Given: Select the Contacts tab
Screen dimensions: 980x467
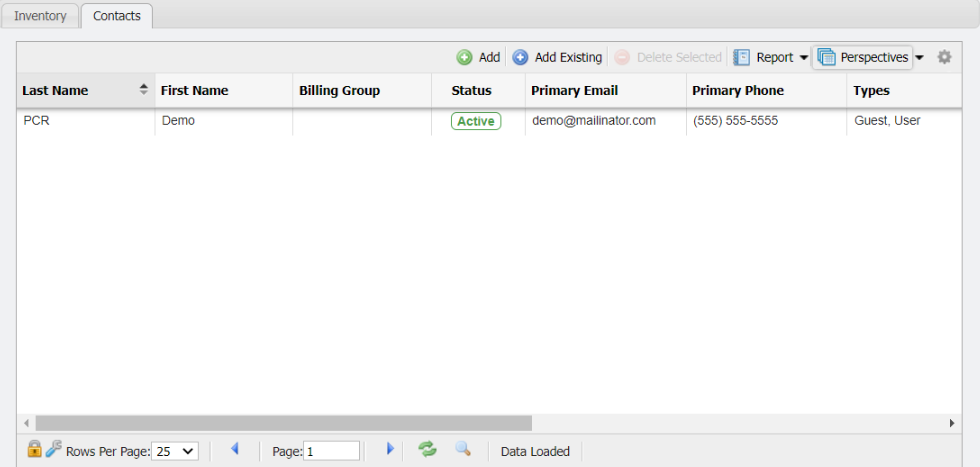Looking at the screenshot, I should tap(117, 16).
